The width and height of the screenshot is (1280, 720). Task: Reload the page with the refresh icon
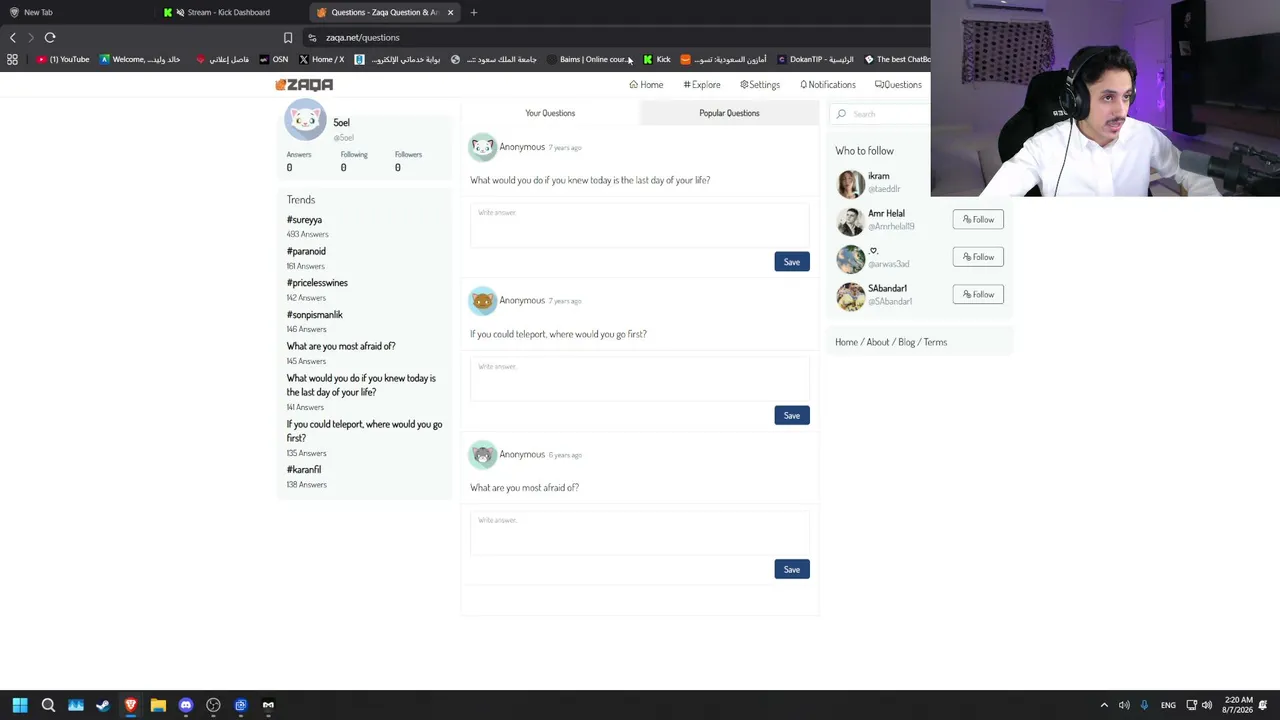click(x=50, y=37)
